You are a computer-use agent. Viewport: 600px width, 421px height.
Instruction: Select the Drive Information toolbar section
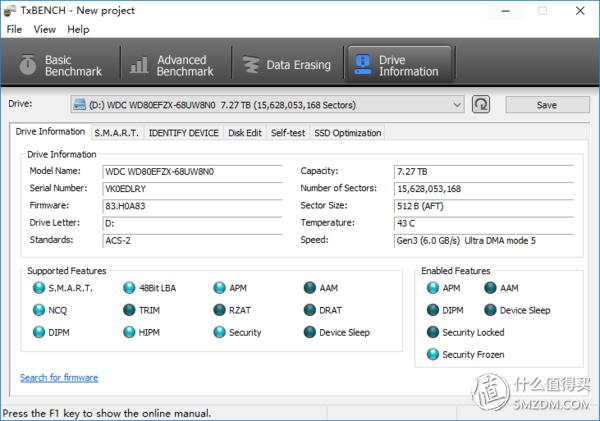click(397, 66)
